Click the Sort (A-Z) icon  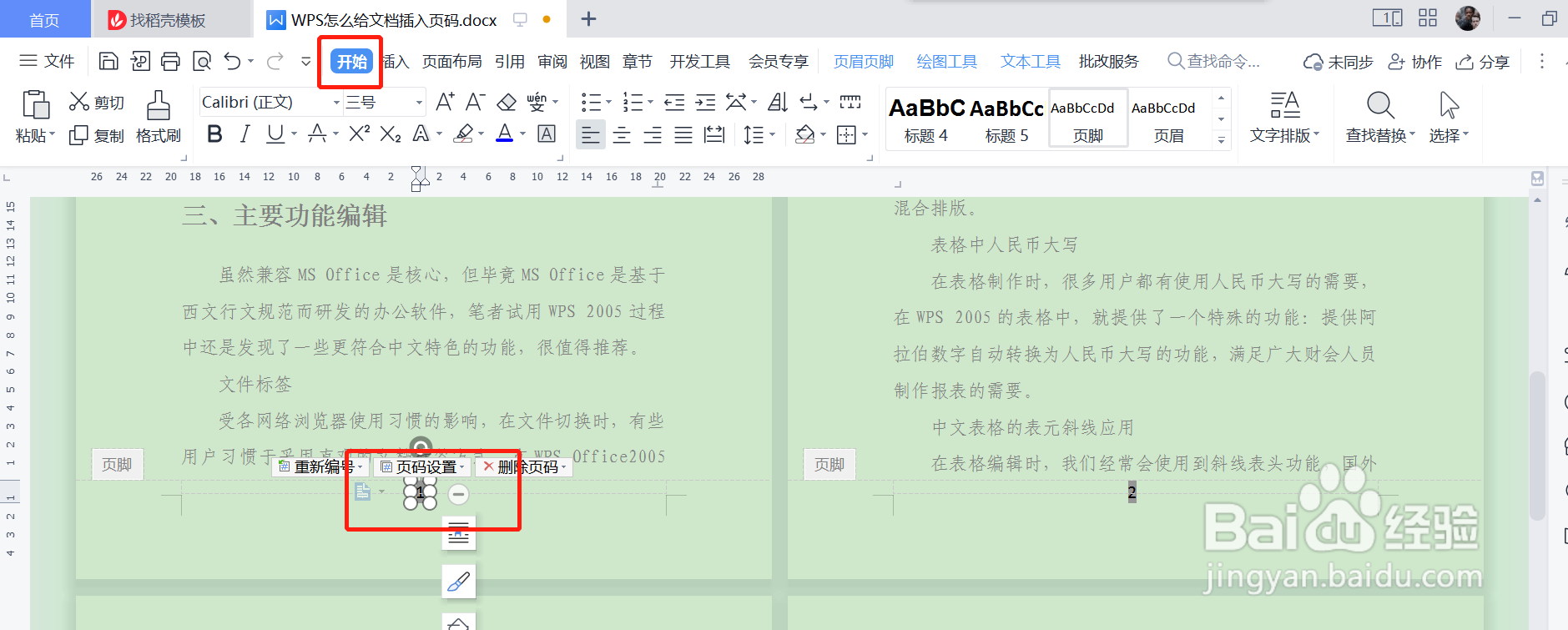click(777, 102)
